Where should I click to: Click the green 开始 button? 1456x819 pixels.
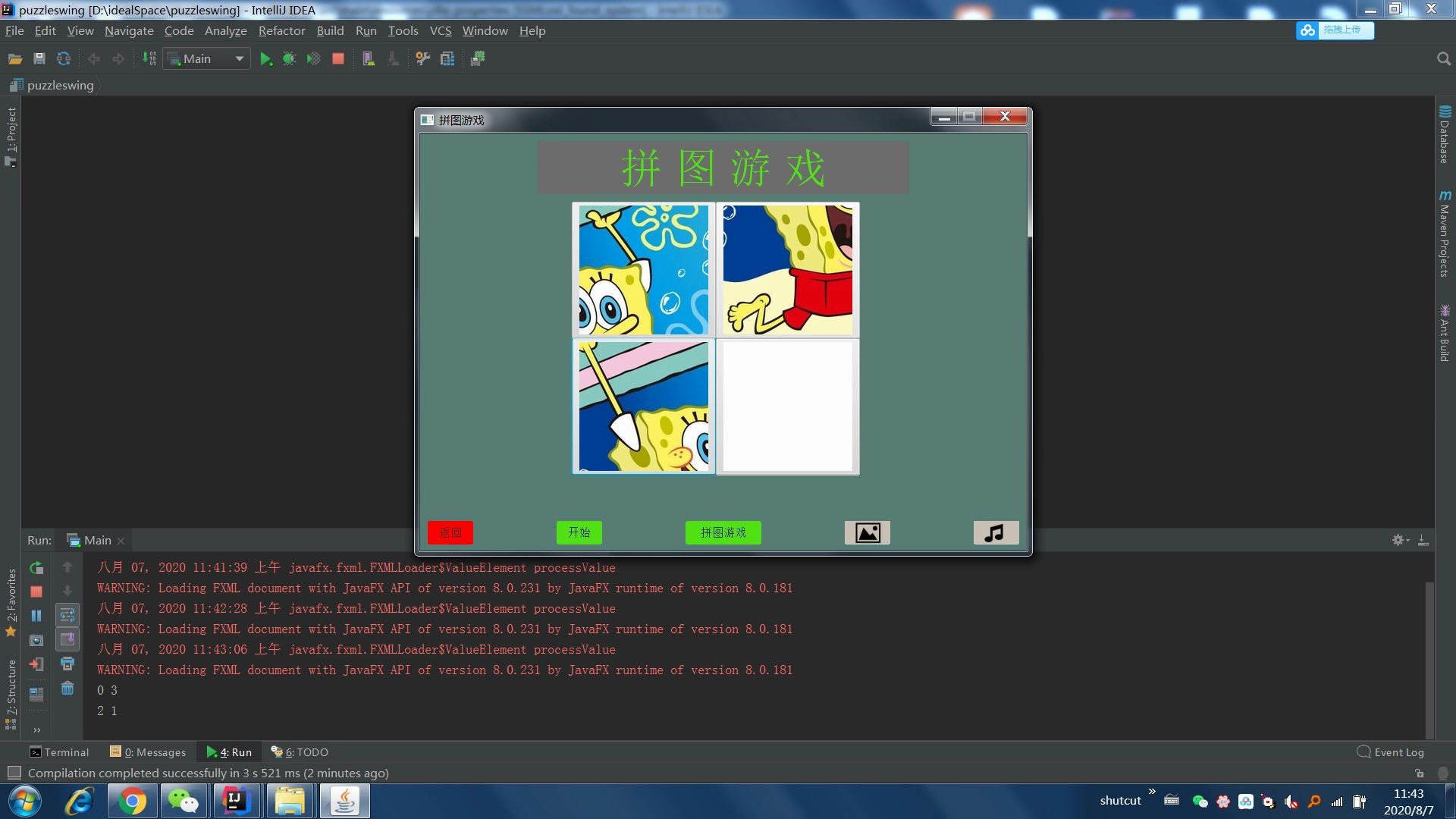(579, 532)
